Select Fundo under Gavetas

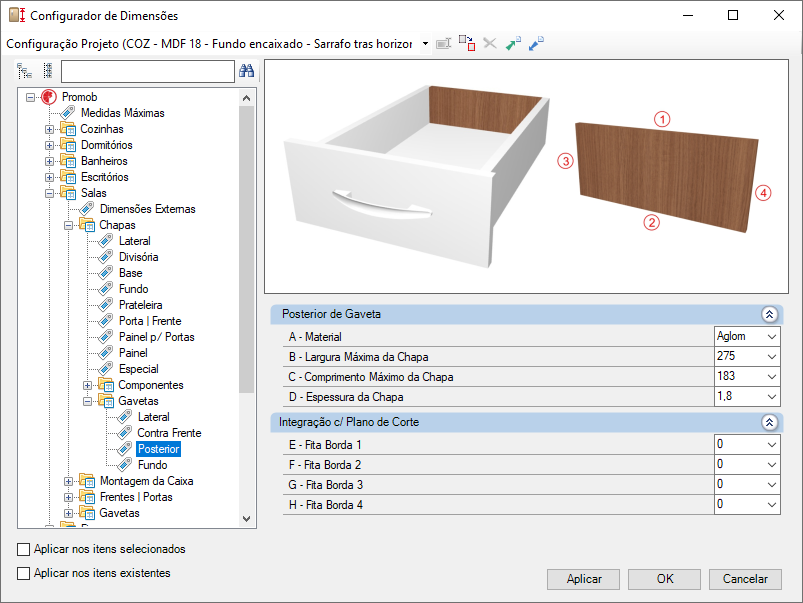(153, 465)
